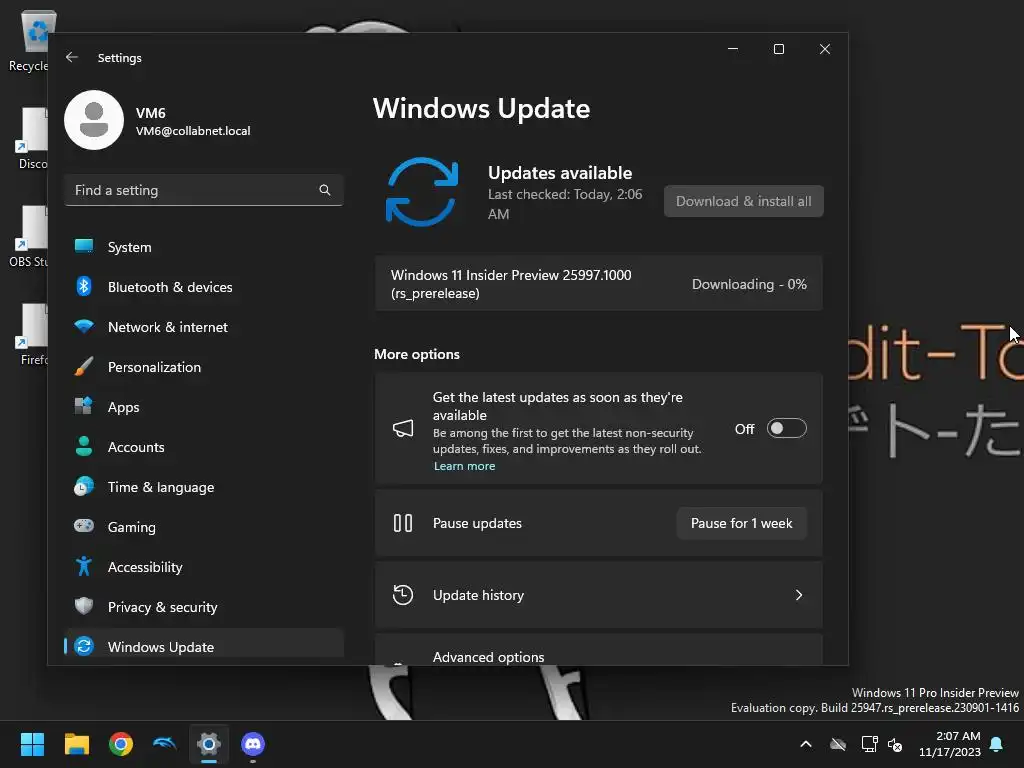Click Pause for 1 week button
Image resolution: width=1024 pixels, height=768 pixels.
tap(742, 523)
